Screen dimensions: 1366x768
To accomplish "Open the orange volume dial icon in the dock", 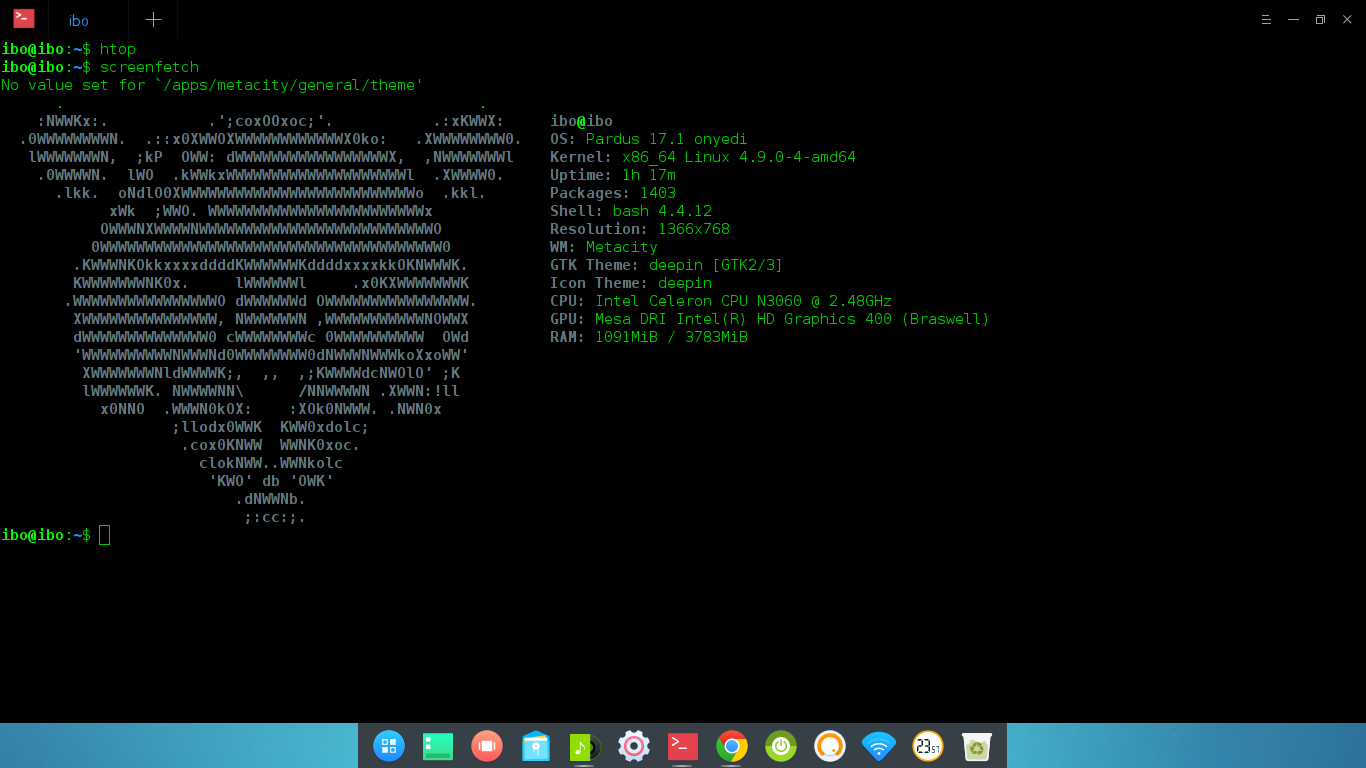I will point(830,746).
